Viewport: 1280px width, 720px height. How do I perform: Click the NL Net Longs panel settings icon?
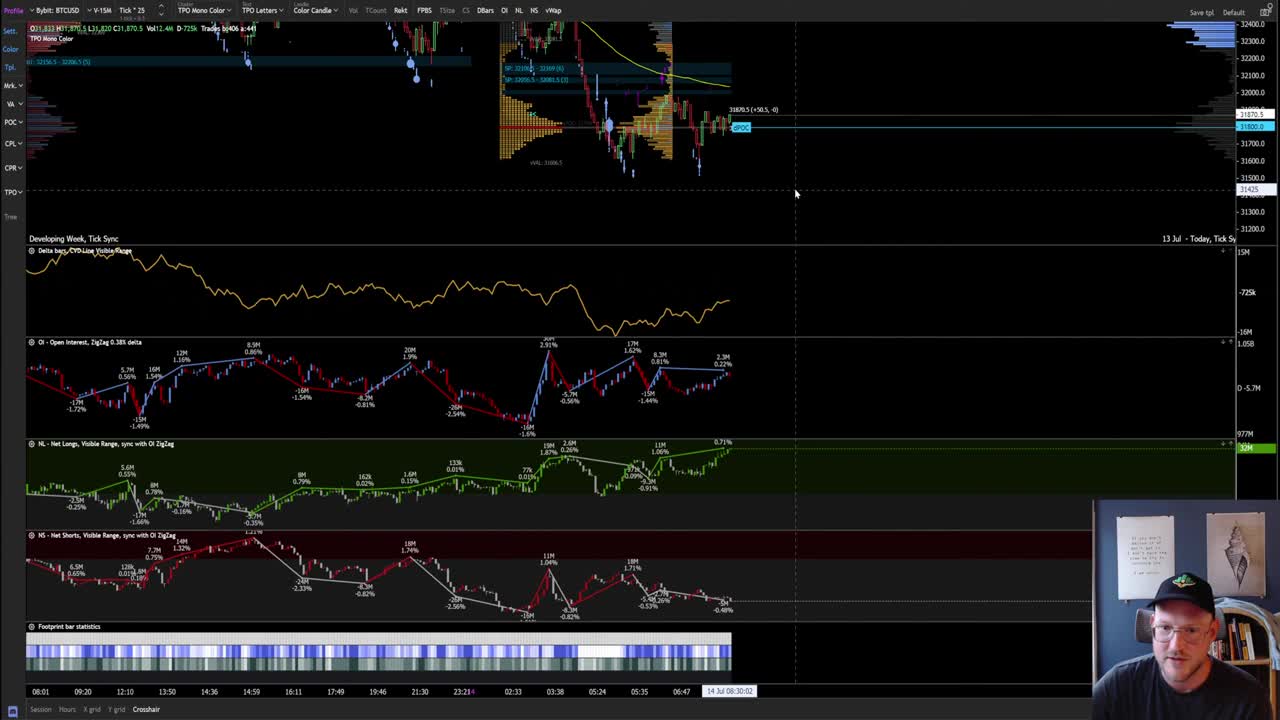31,443
